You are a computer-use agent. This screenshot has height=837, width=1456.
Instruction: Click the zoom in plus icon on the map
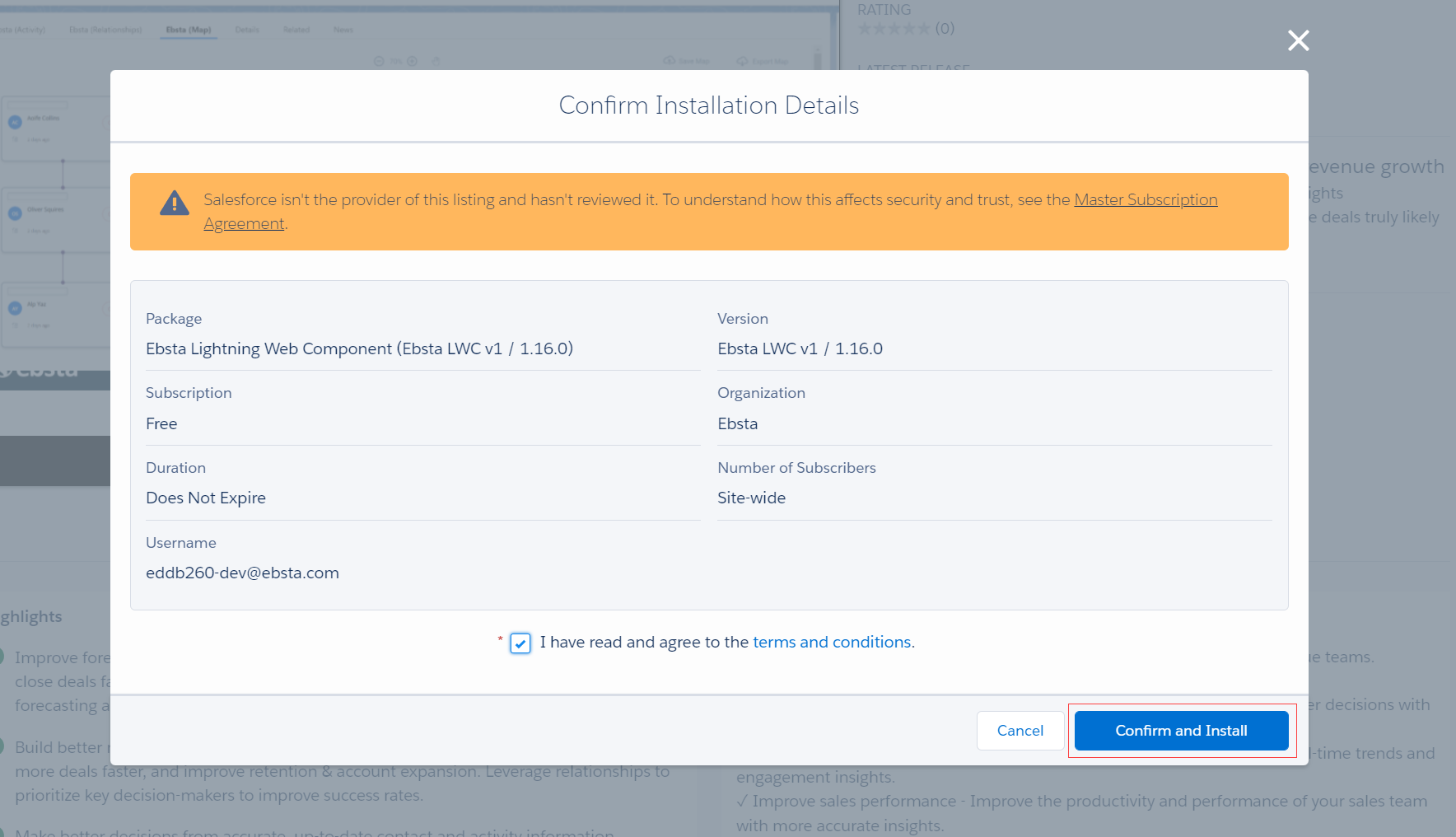(413, 62)
